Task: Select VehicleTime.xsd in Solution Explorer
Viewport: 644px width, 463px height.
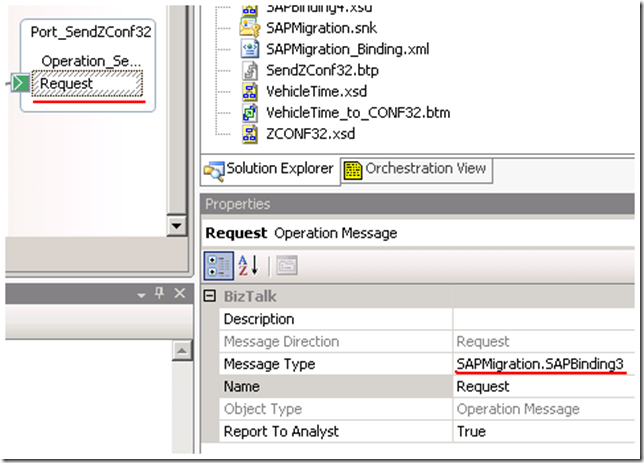Action: pyautogui.click(x=316, y=92)
